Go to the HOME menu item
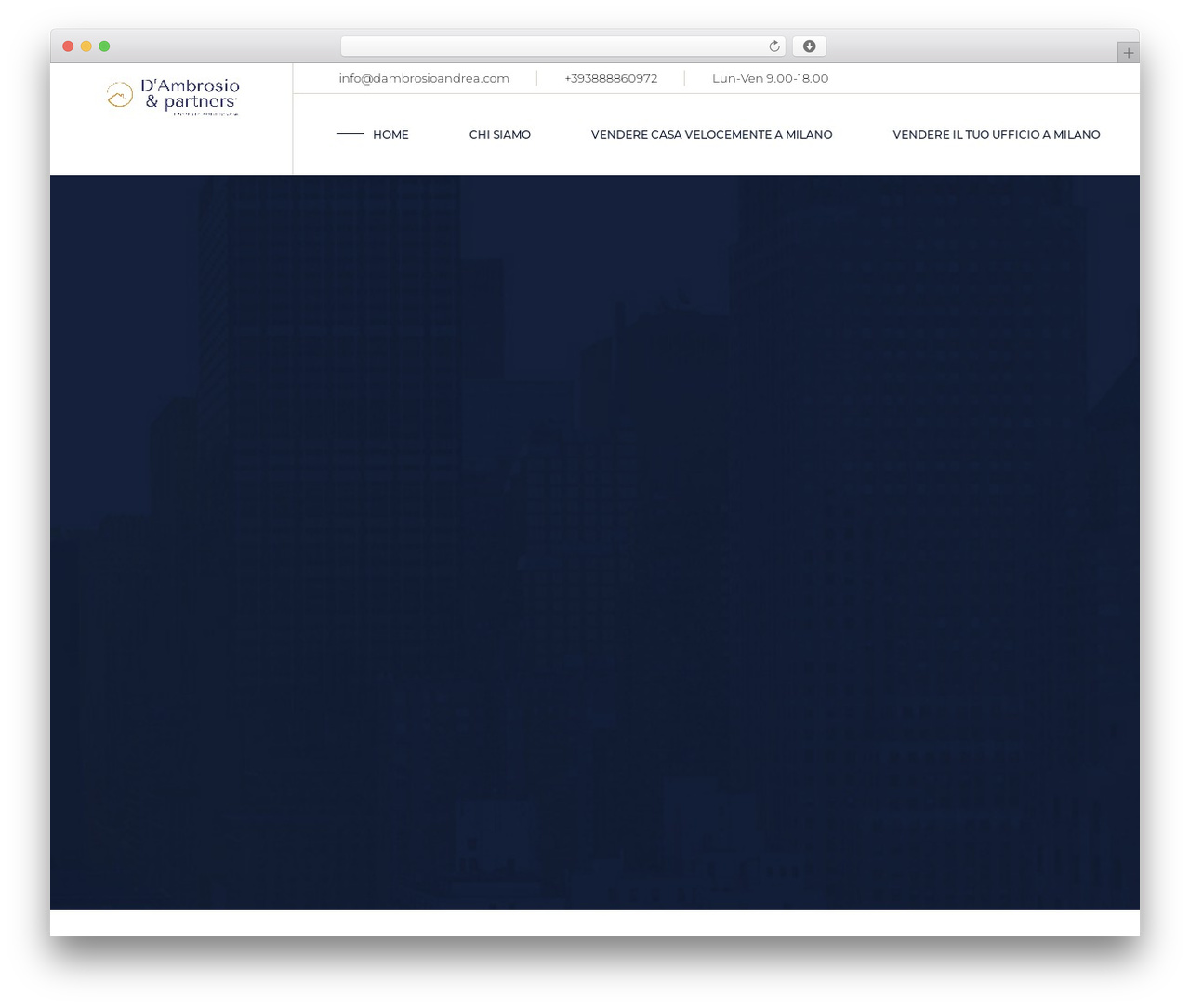 (390, 134)
